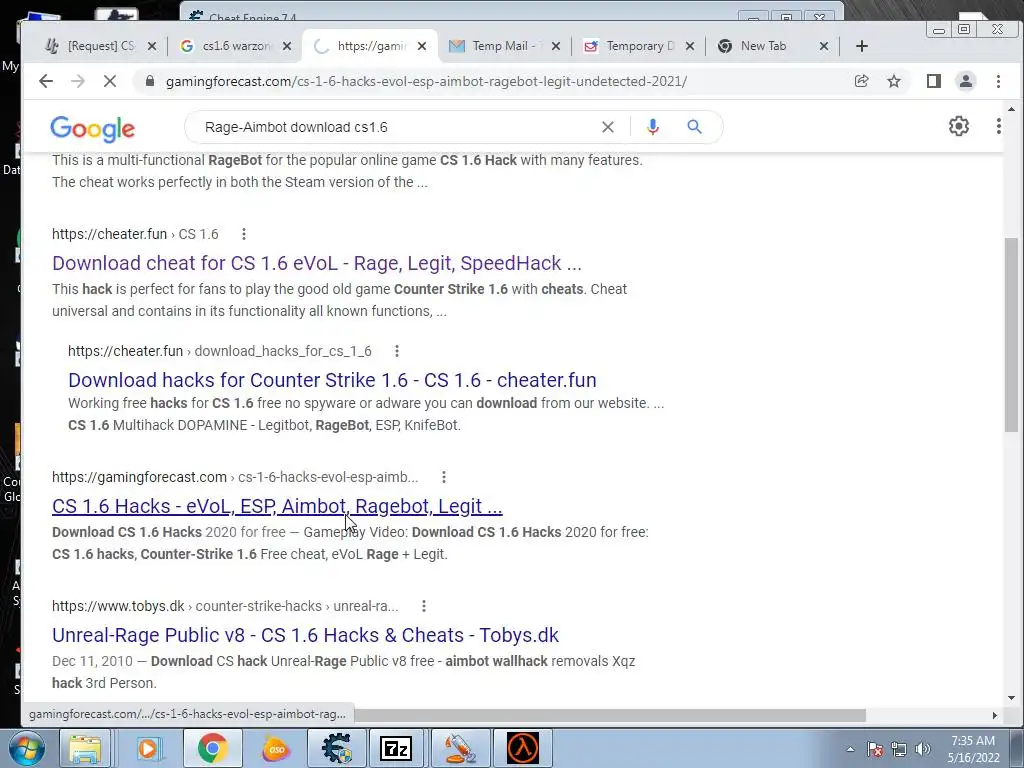Close the New Tab tab

coord(824,46)
